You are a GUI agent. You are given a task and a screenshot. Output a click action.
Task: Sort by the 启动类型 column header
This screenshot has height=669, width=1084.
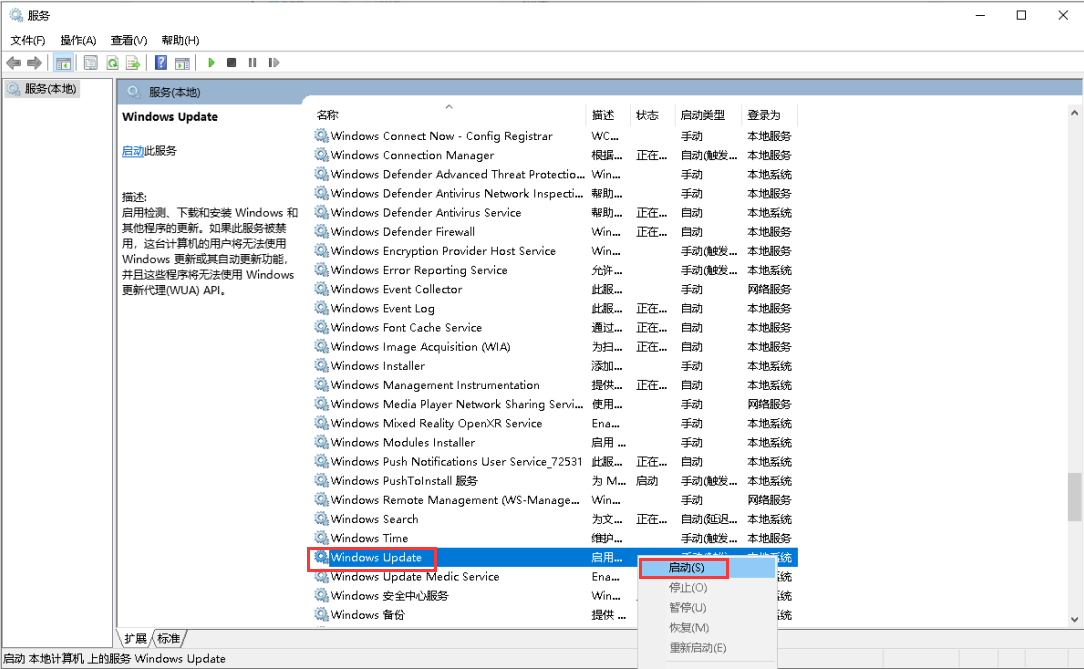(x=708, y=115)
